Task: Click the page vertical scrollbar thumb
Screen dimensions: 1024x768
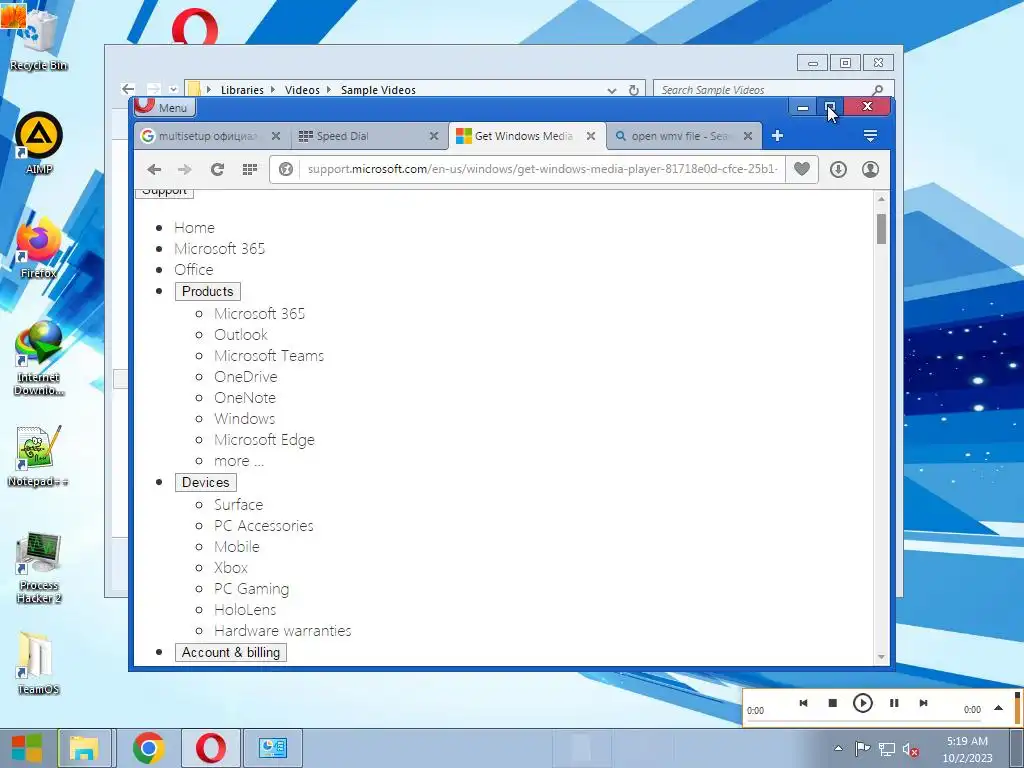Action: pos(881,229)
